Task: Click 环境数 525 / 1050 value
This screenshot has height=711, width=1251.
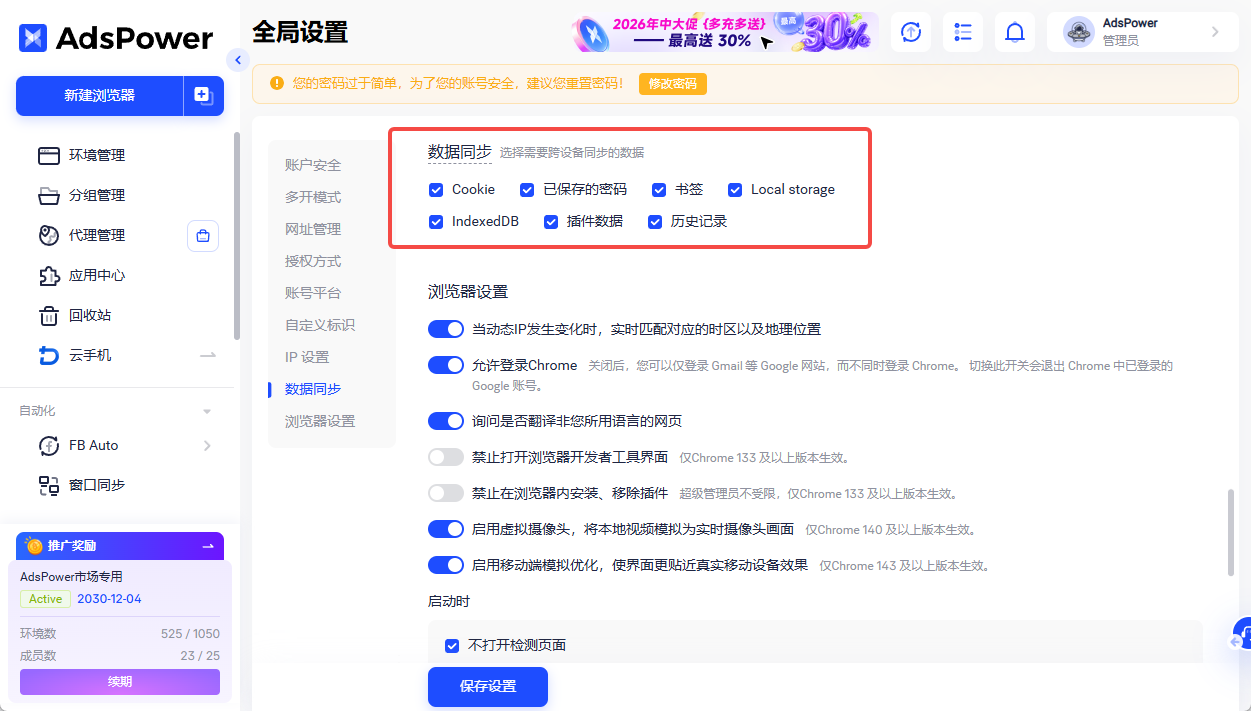Action: (x=190, y=634)
